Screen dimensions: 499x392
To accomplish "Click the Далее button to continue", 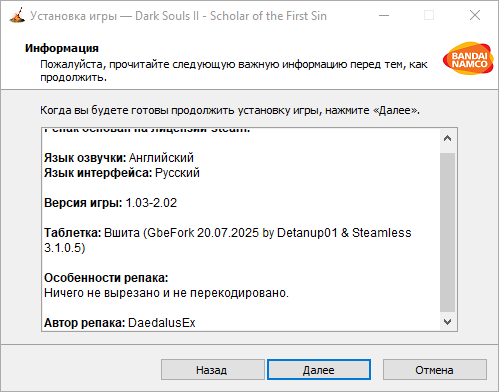I will (319, 370).
